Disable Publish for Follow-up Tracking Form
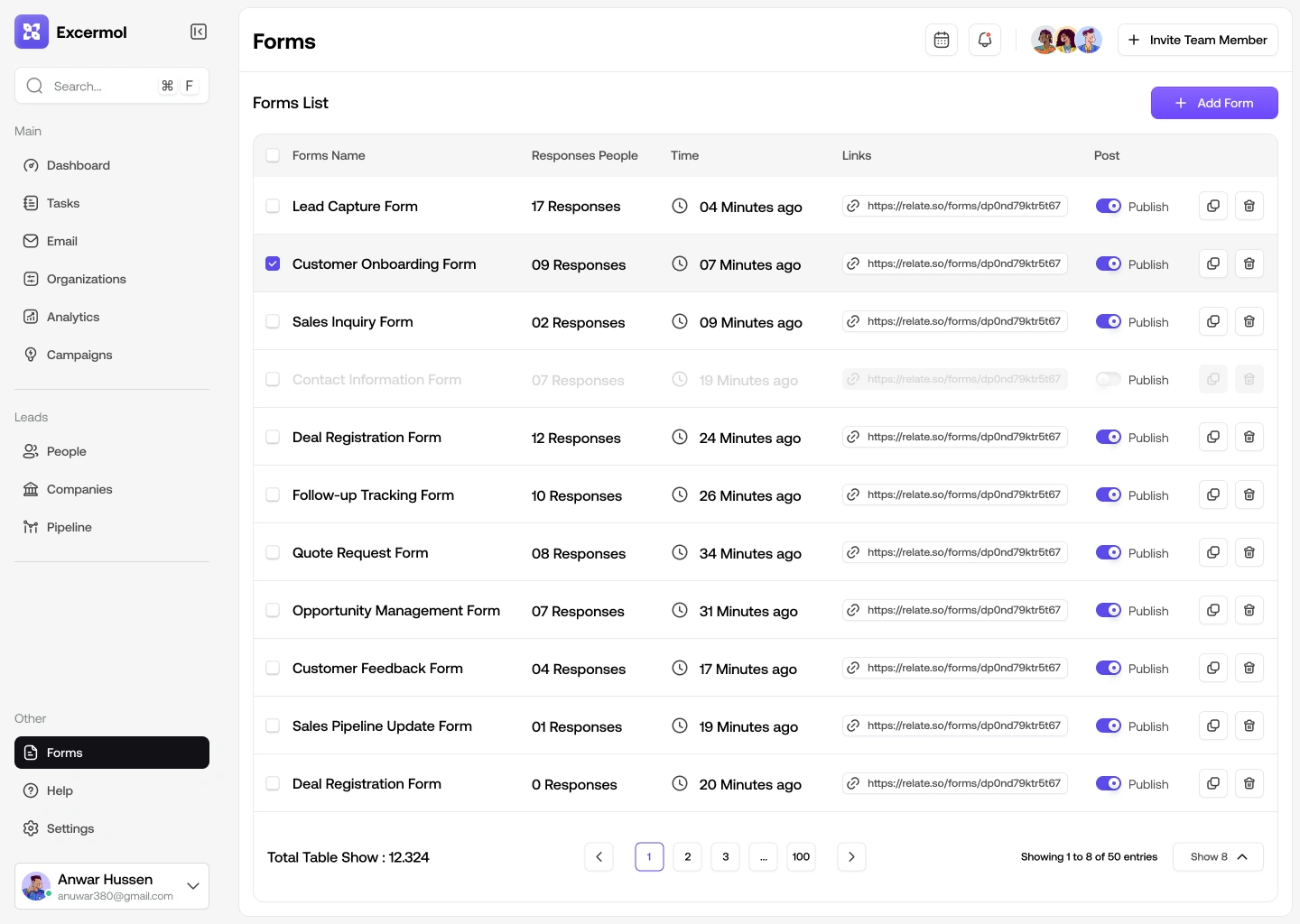This screenshot has width=1300, height=924. 1109,494
